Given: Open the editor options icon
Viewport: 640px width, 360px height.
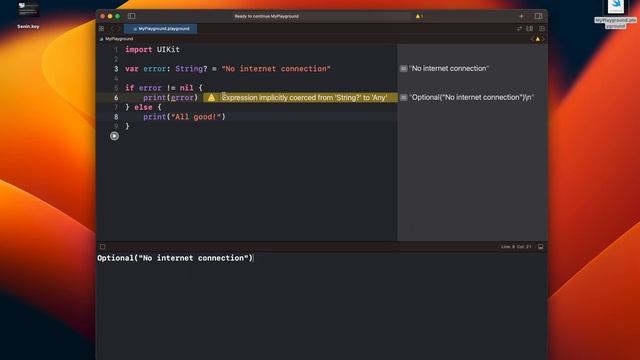Looking at the screenshot, I should click(x=529, y=29).
